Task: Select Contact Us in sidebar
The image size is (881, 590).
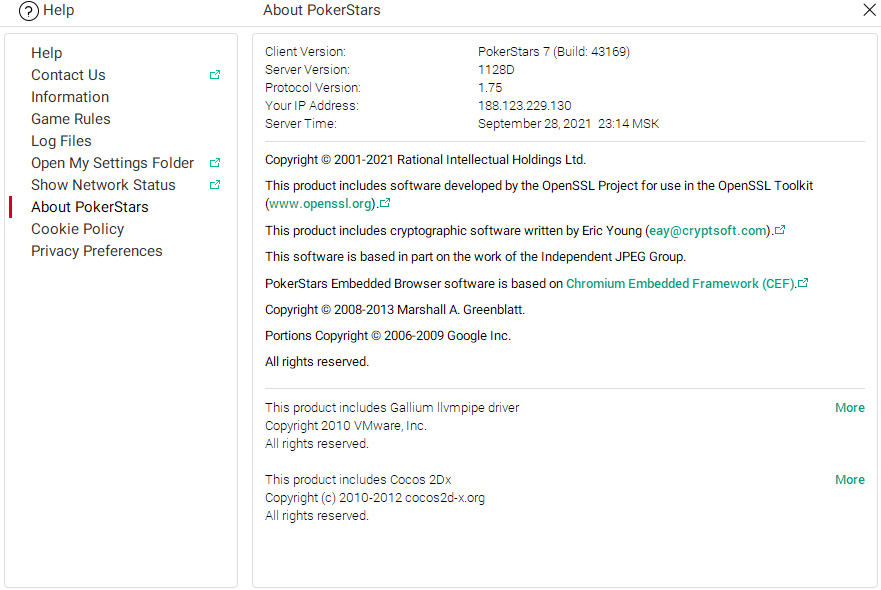Action: pos(68,75)
